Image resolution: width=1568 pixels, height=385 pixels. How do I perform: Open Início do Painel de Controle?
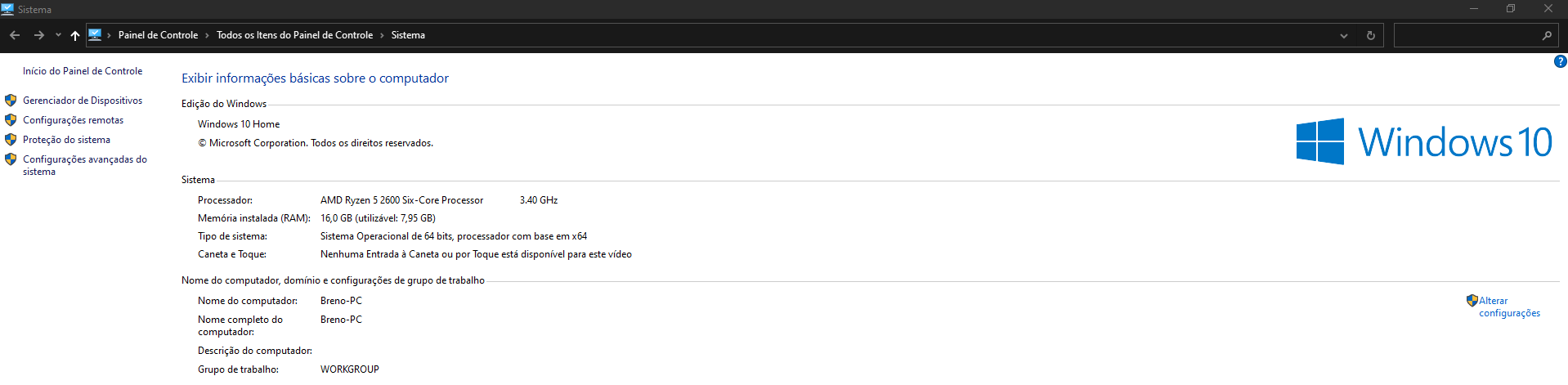point(83,71)
